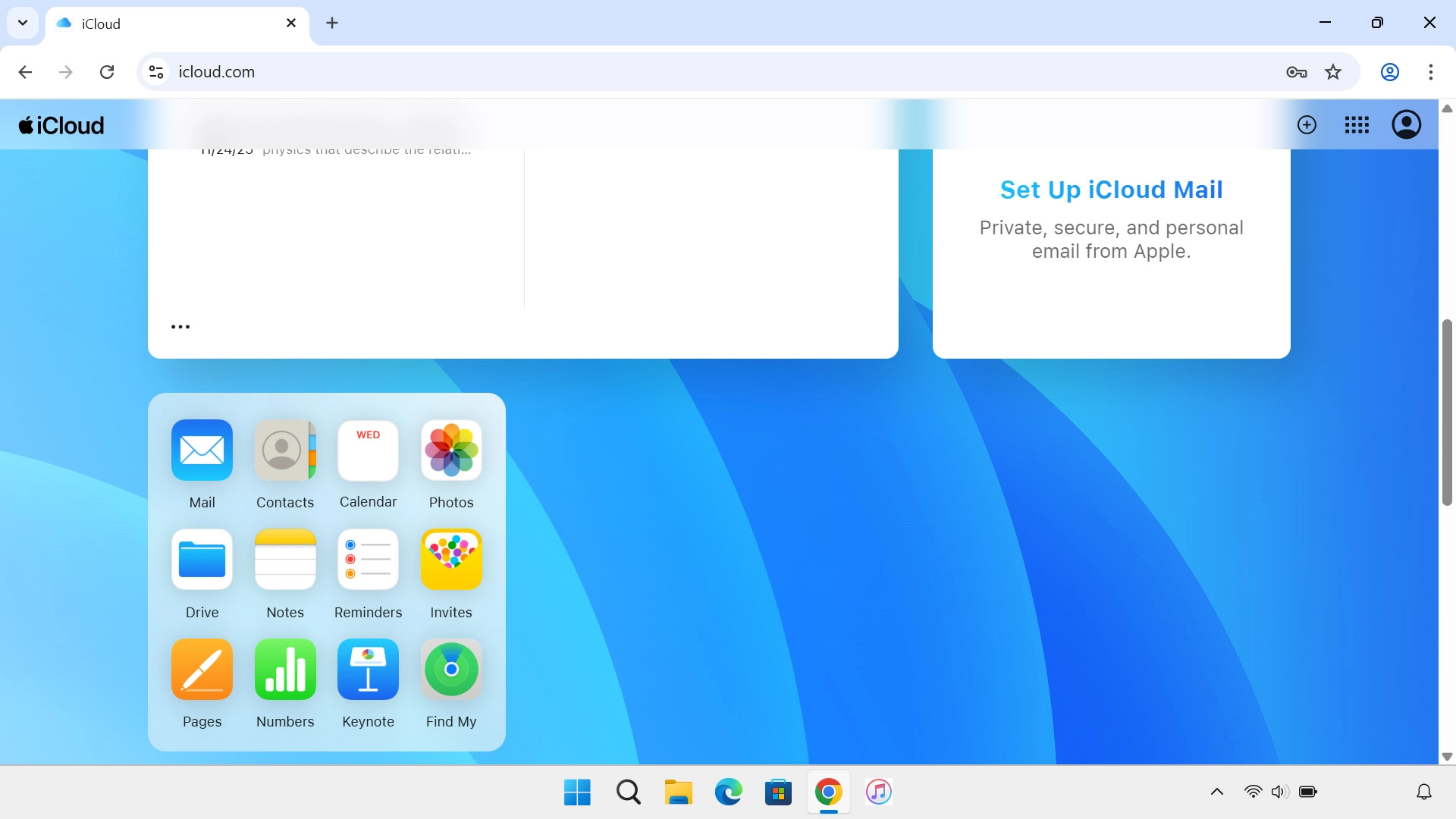Open the Photos app
The image size is (1456, 819).
[450, 450]
